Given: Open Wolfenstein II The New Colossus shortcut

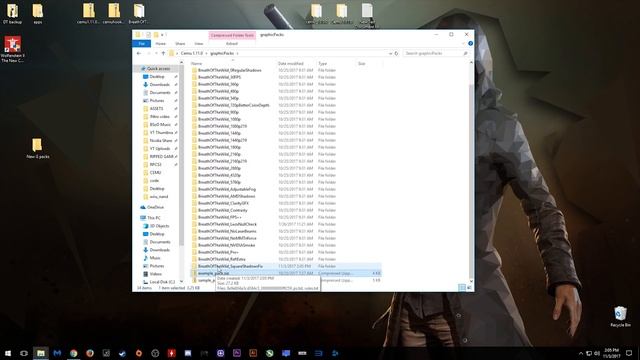Looking at the screenshot, I should 13,49.
